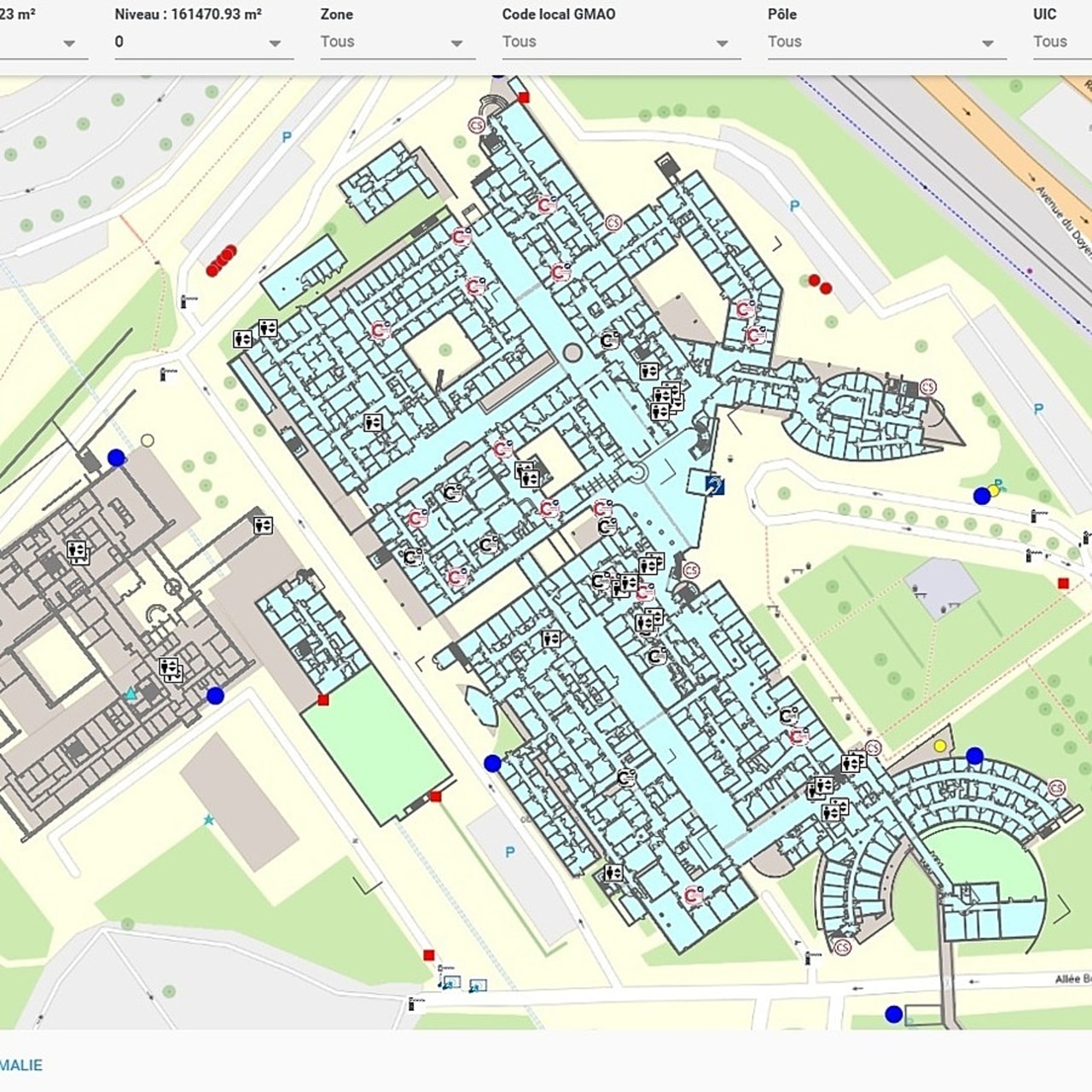Screen dimensions: 1092x1092
Task: Expand the Code local GMAO dropdown
Action: coord(620,42)
